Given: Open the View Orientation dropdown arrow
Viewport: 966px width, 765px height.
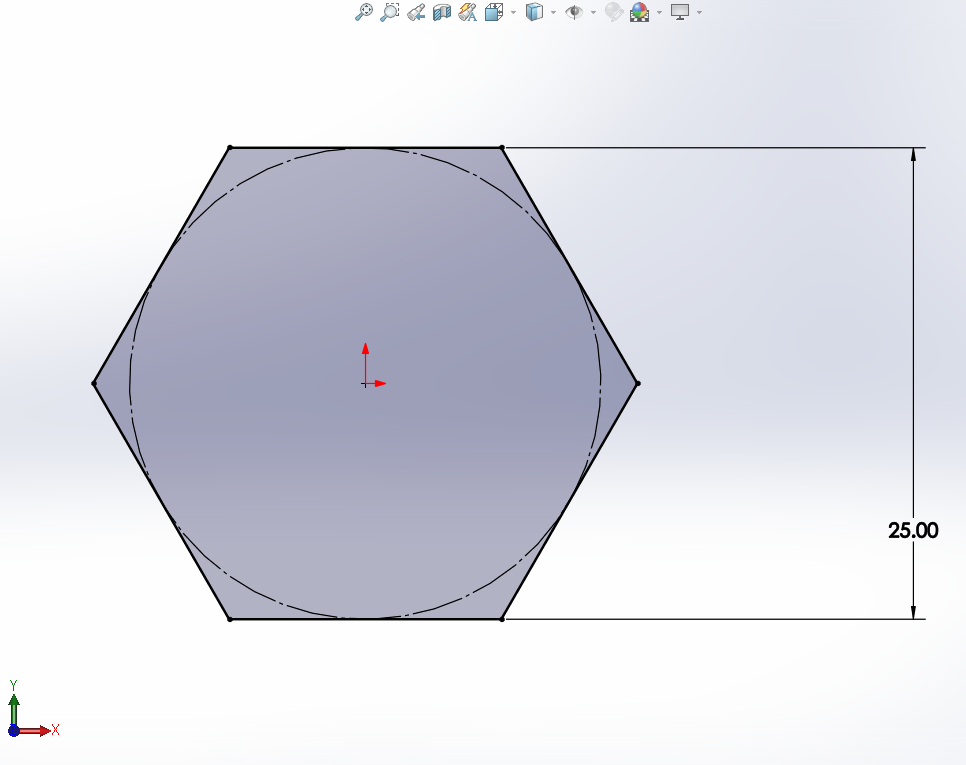Looking at the screenshot, I should coord(513,12).
